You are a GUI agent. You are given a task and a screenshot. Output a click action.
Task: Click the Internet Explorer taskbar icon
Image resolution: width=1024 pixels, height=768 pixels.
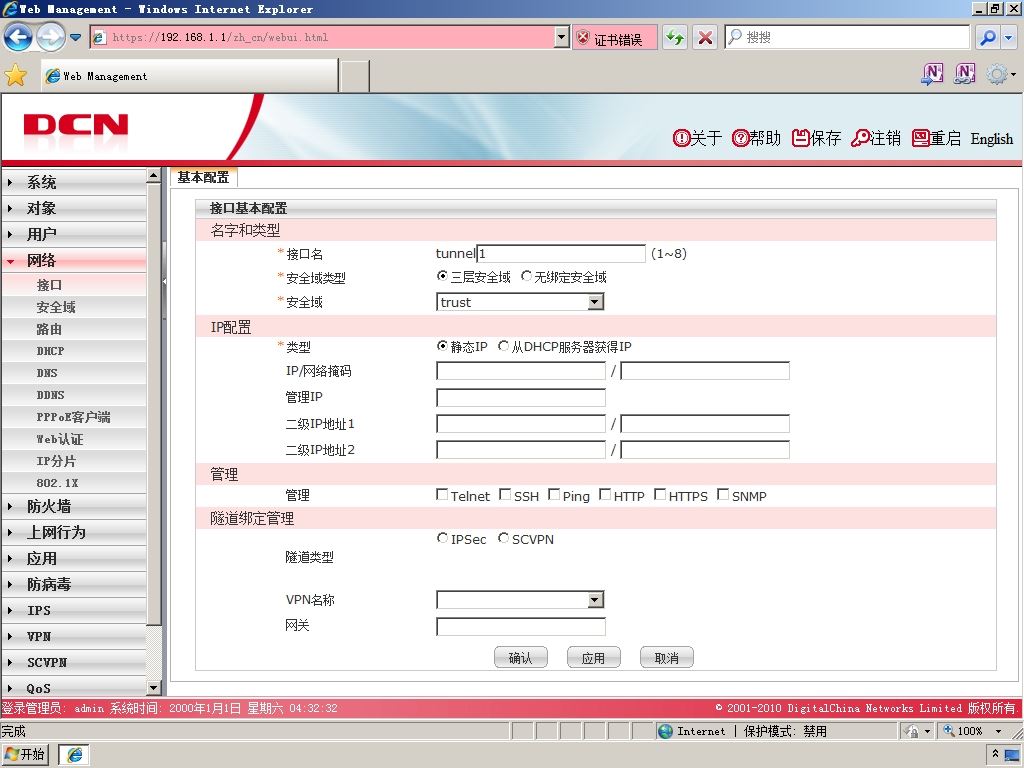click(x=74, y=755)
